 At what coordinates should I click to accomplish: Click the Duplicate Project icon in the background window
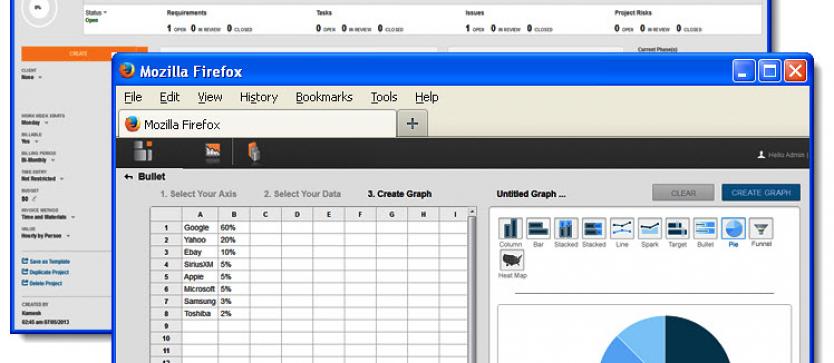click(24, 272)
